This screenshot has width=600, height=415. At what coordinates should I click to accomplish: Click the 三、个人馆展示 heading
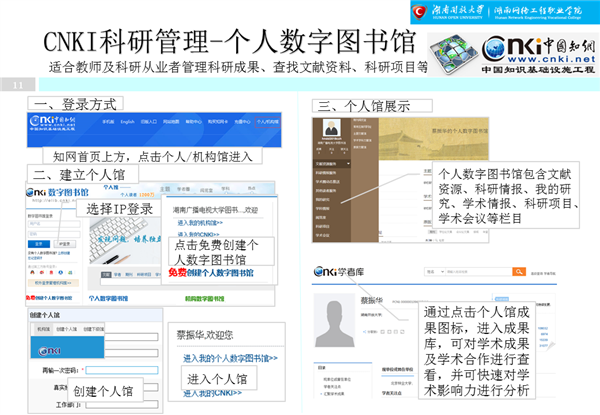click(x=372, y=106)
